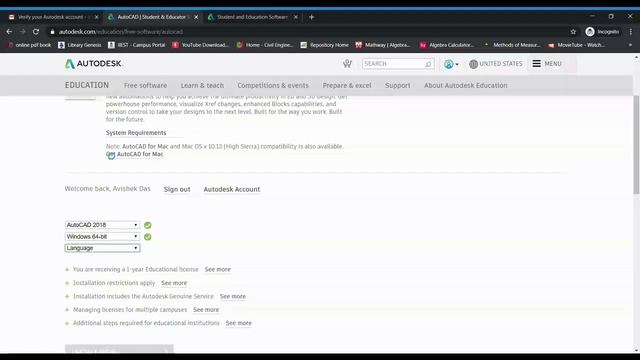
Task: Open Library Genesis bookmark
Action: (x=80, y=45)
